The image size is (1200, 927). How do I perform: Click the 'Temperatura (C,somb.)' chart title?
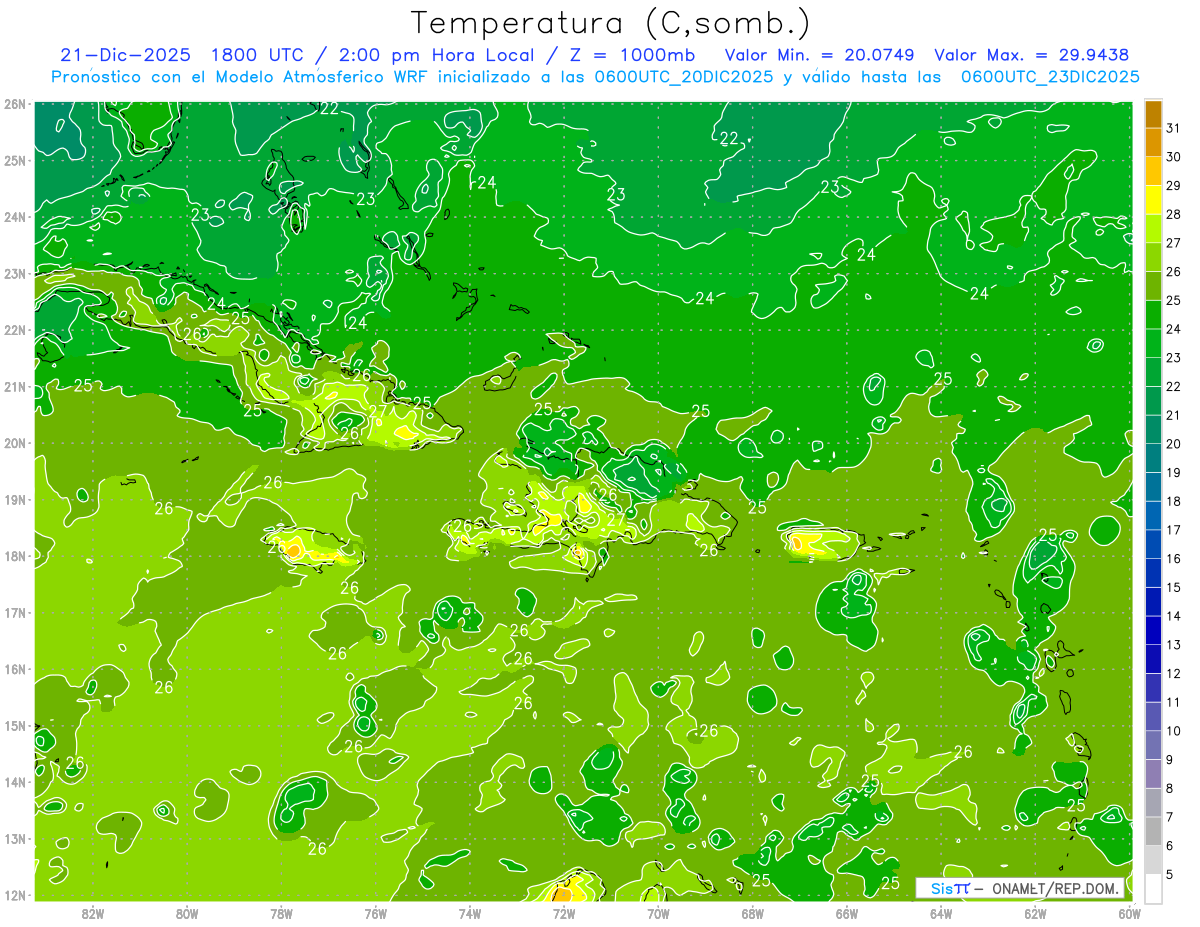point(611,24)
